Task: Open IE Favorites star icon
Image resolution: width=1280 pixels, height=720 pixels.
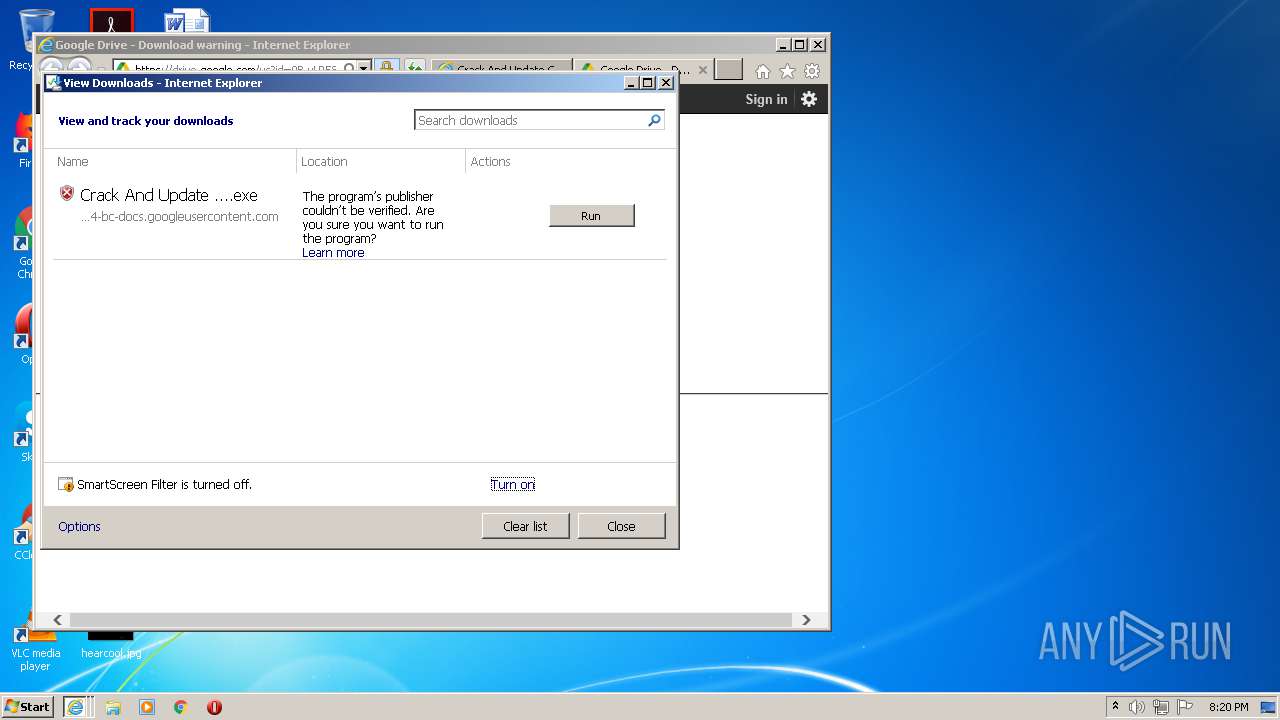Action: 787,71
